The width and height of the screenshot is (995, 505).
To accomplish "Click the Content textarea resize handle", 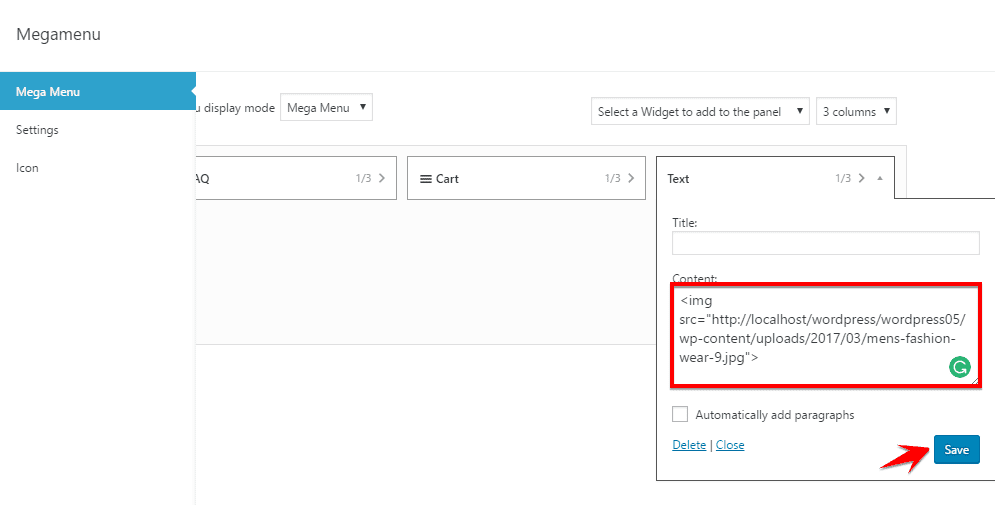I will [x=975, y=382].
